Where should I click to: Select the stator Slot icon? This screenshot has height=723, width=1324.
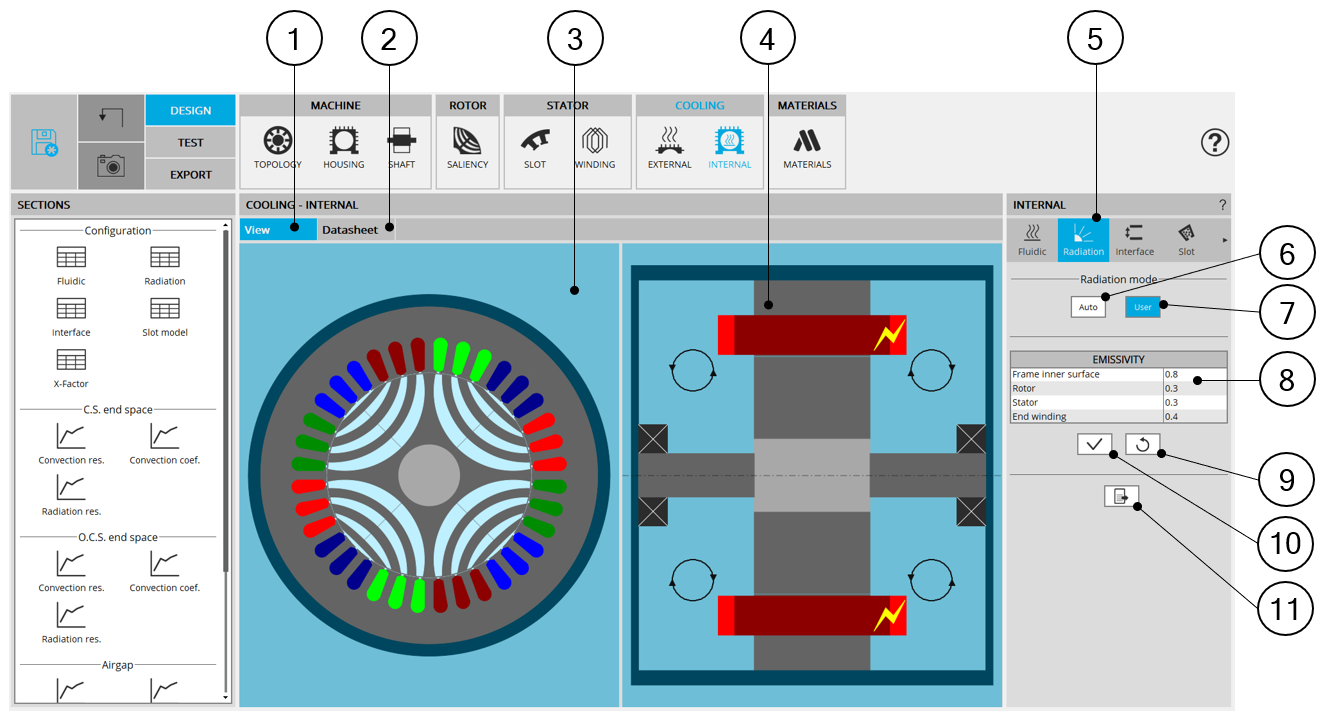click(535, 148)
